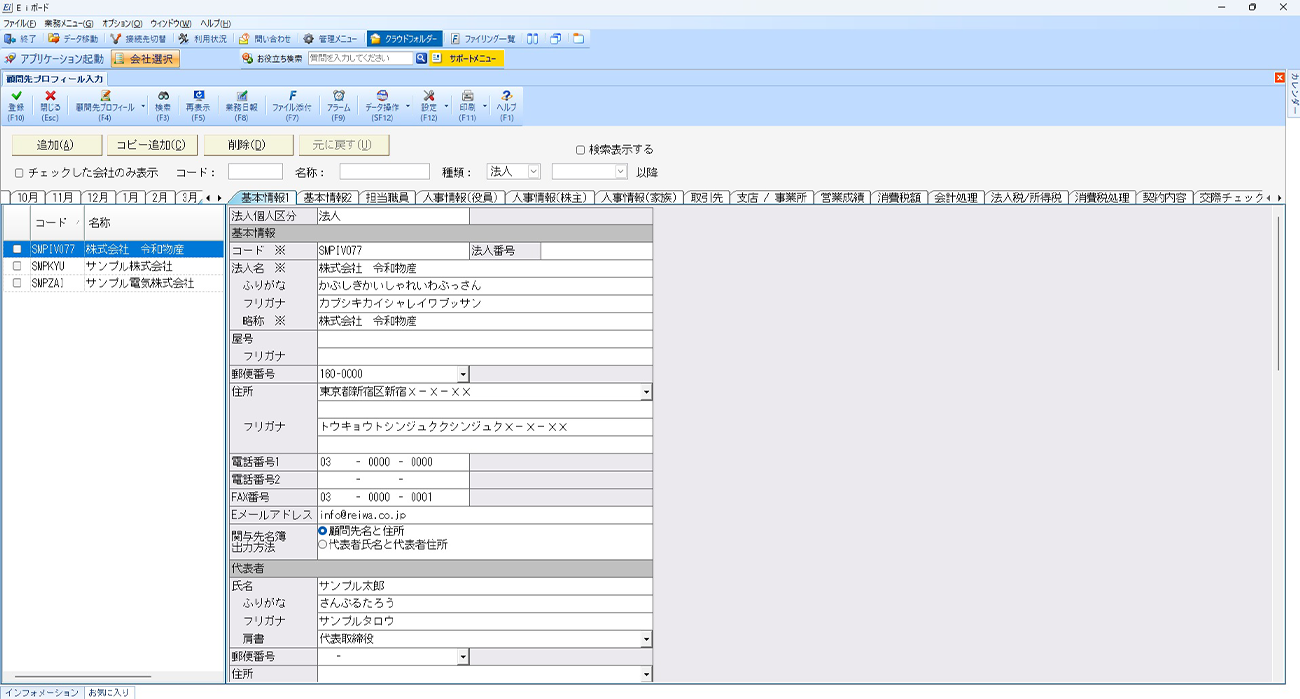The width and height of the screenshot is (1300, 699).
Task: Expand the 郵便番号 180-0000 dropdown arrow
Action: [x=463, y=375]
